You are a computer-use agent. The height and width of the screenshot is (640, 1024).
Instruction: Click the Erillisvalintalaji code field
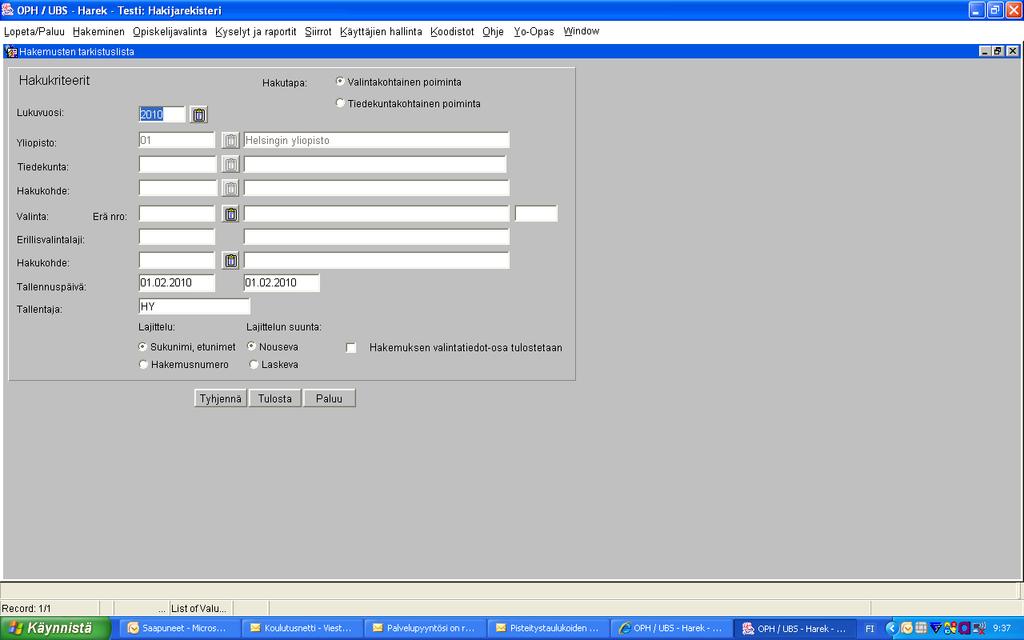[x=177, y=237]
